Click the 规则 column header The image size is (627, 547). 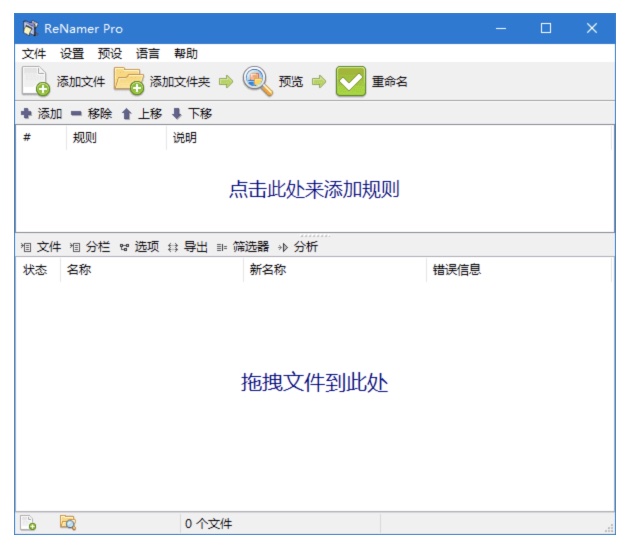(116, 138)
